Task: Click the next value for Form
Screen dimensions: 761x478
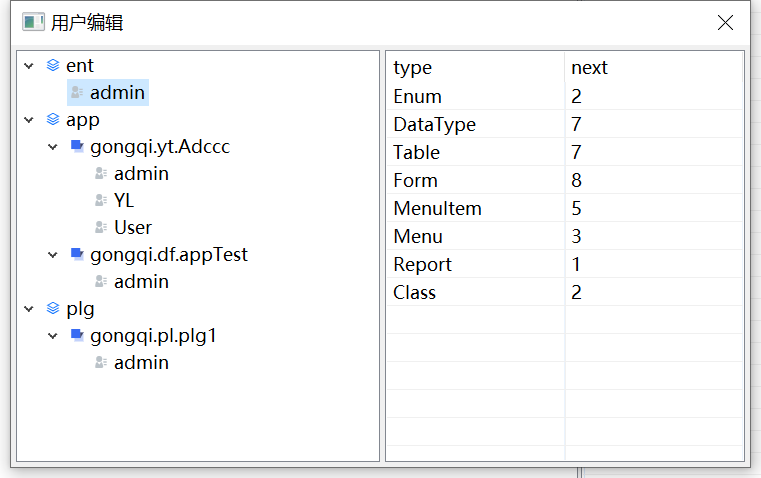Action: pyautogui.click(x=577, y=181)
